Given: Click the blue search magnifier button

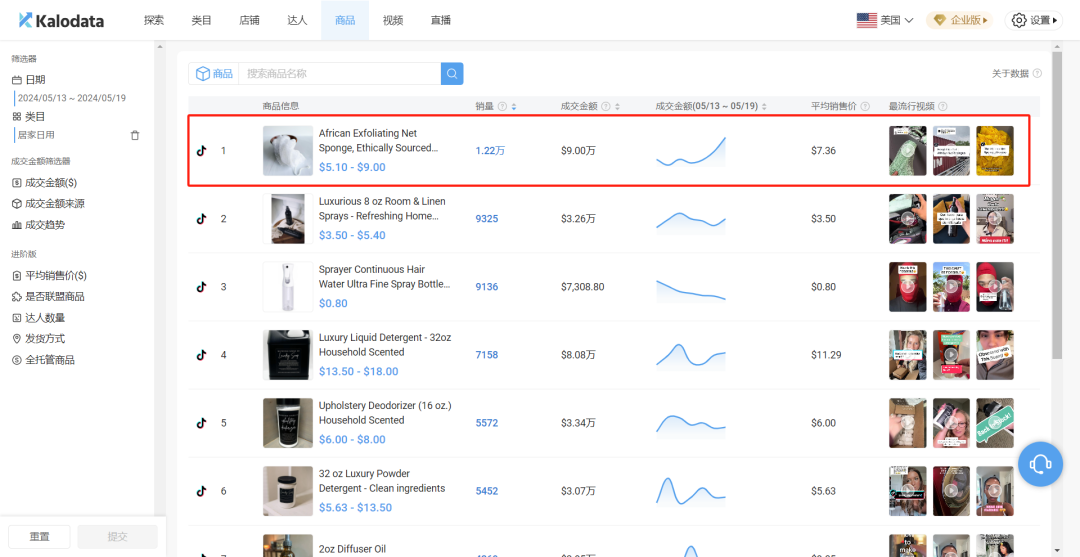Looking at the screenshot, I should (x=452, y=74).
